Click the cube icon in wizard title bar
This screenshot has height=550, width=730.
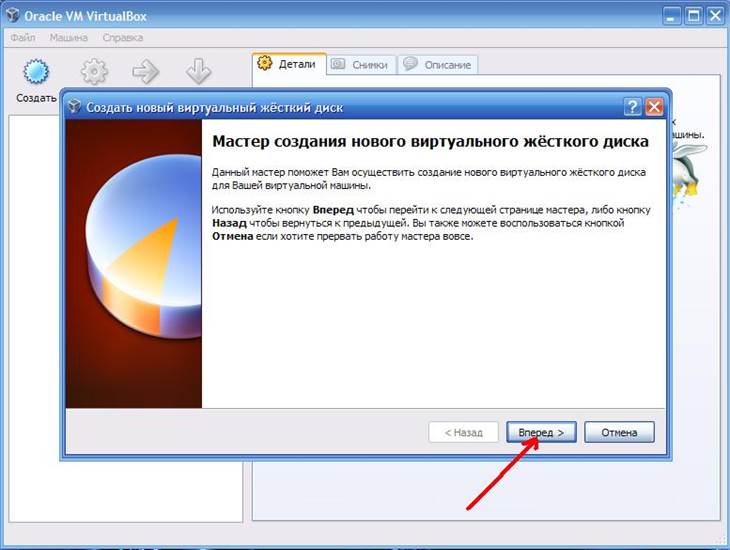pos(74,107)
